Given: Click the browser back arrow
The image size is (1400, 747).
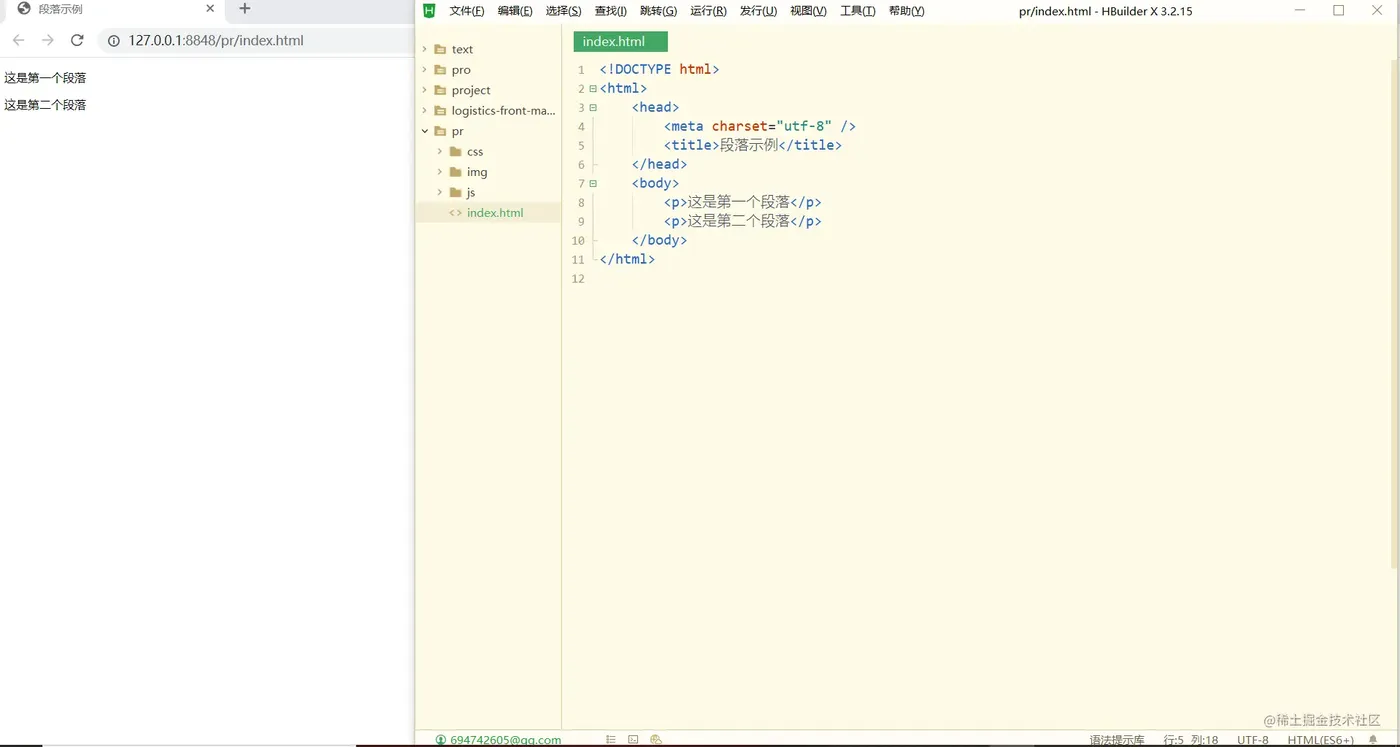Looking at the screenshot, I should (18, 41).
